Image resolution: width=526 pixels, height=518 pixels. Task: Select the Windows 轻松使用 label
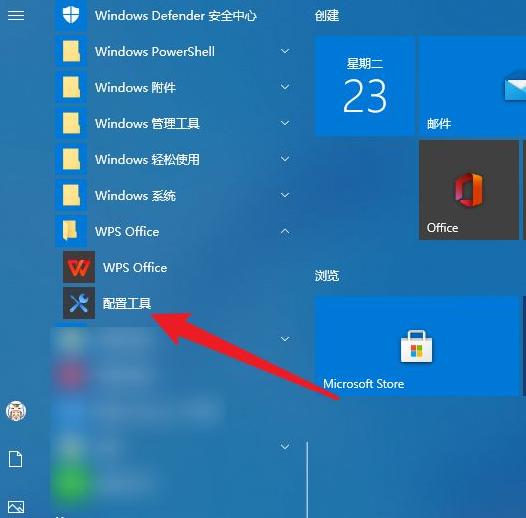pos(147,159)
